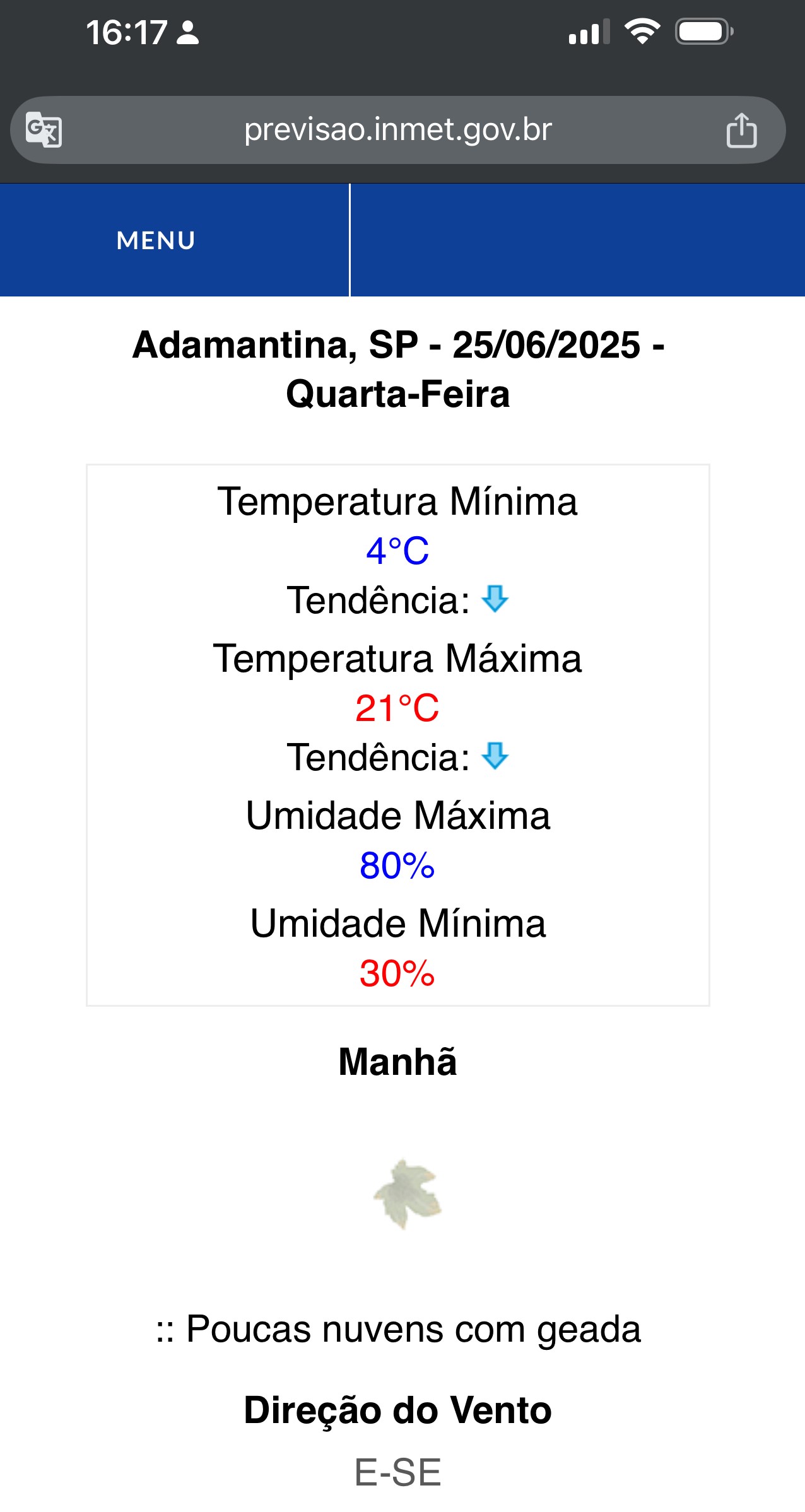805x1512 pixels.
Task: Click the frost leaf weather icon
Action: (407, 1194)
